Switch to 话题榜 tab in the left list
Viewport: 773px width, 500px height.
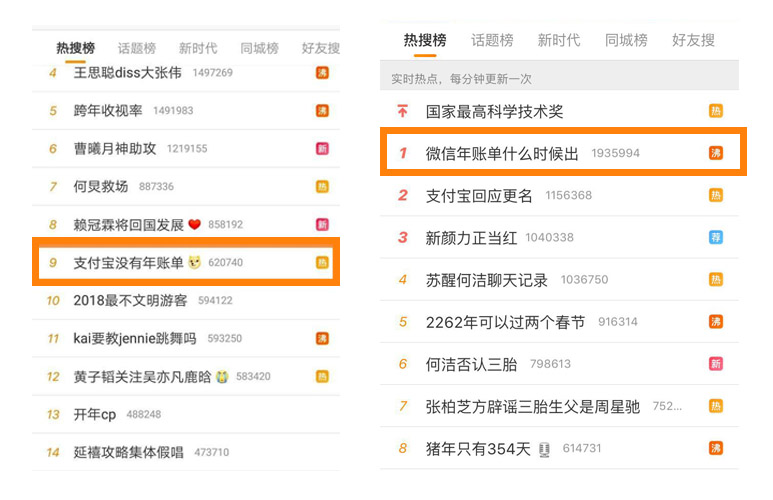(137, 48)
